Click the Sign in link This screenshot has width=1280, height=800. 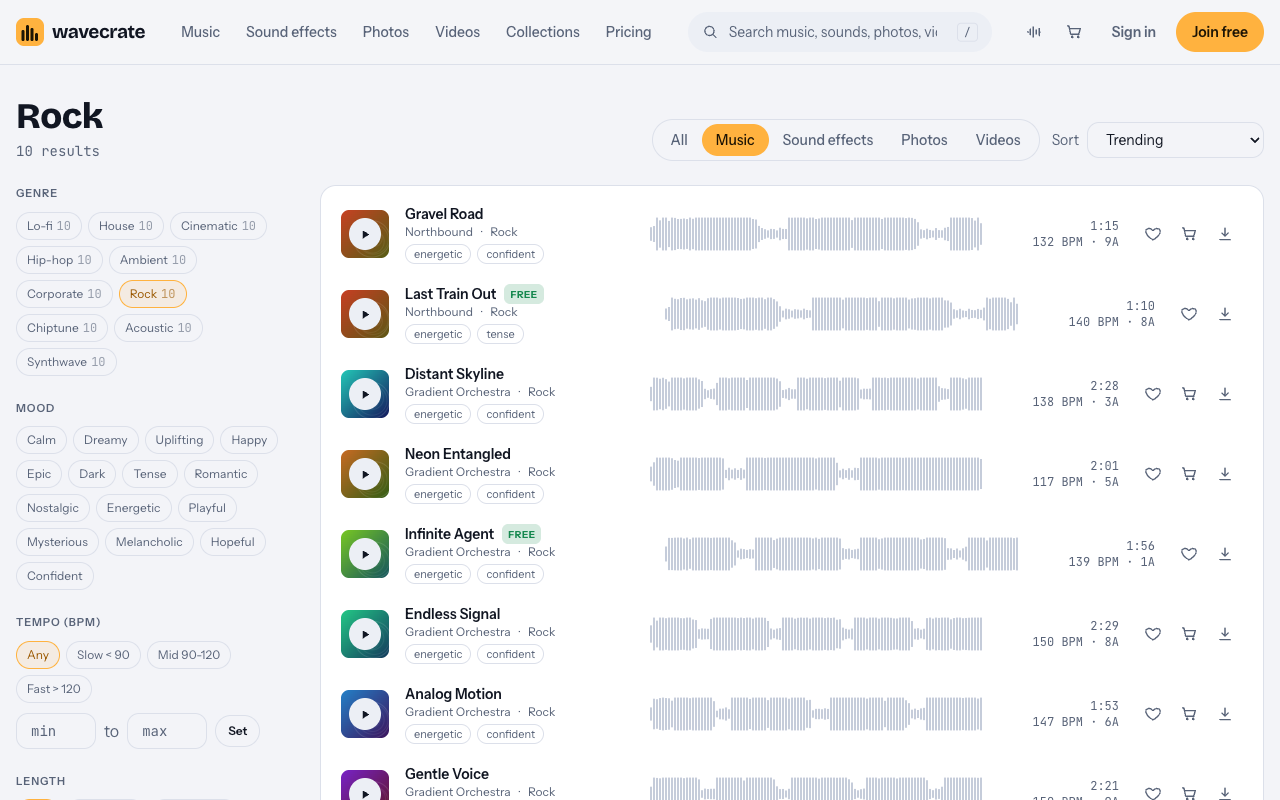1134,32
